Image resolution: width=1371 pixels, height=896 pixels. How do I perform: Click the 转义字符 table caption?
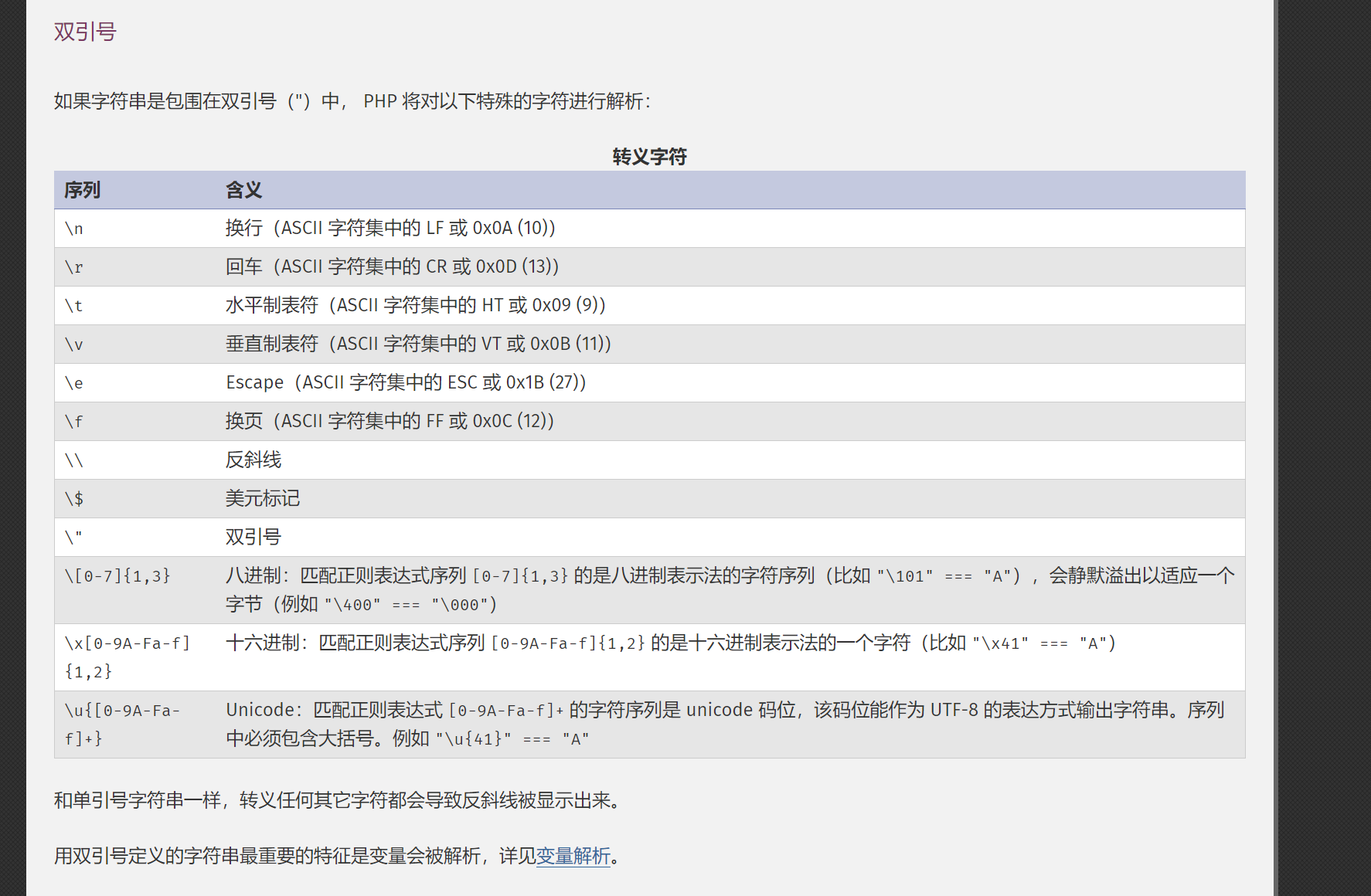(x=649, y=157)
